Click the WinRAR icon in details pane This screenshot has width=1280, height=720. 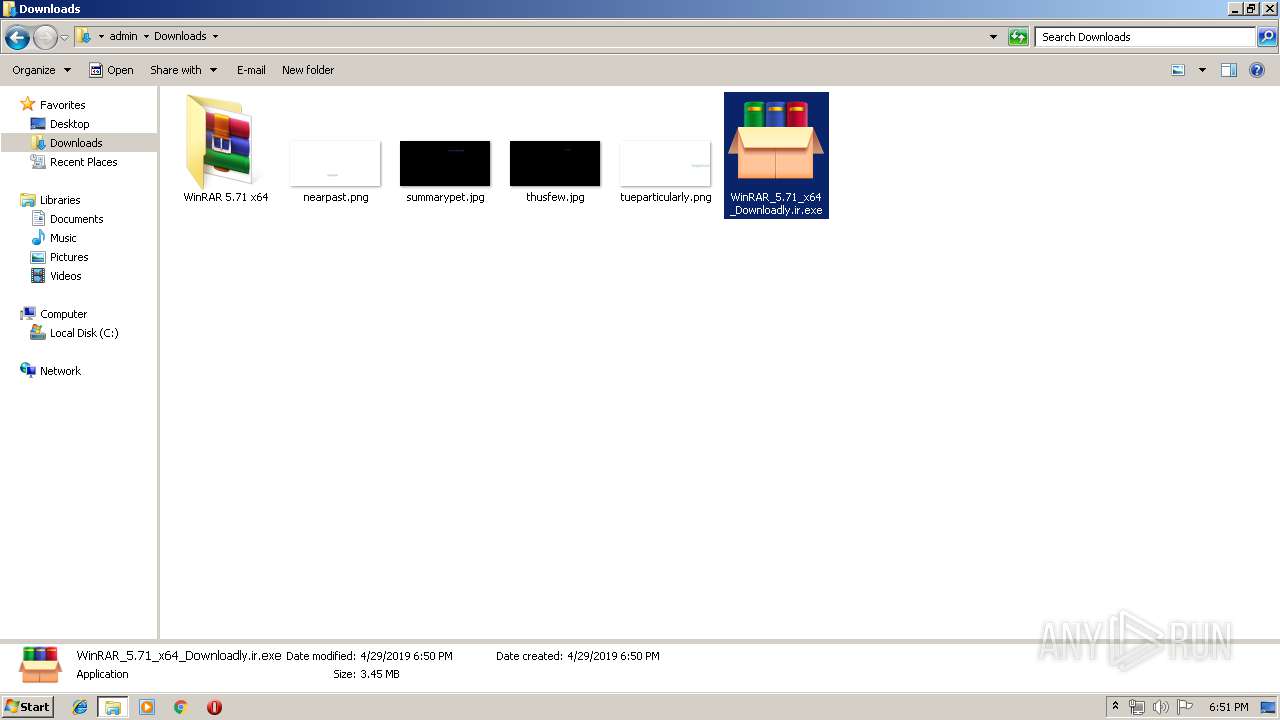[x=40, y=665]
